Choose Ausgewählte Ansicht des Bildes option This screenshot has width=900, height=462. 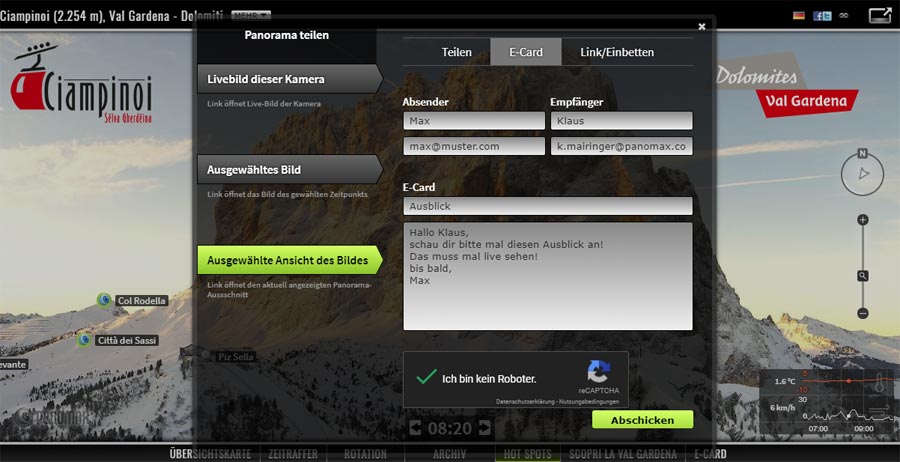coord(289,260)
